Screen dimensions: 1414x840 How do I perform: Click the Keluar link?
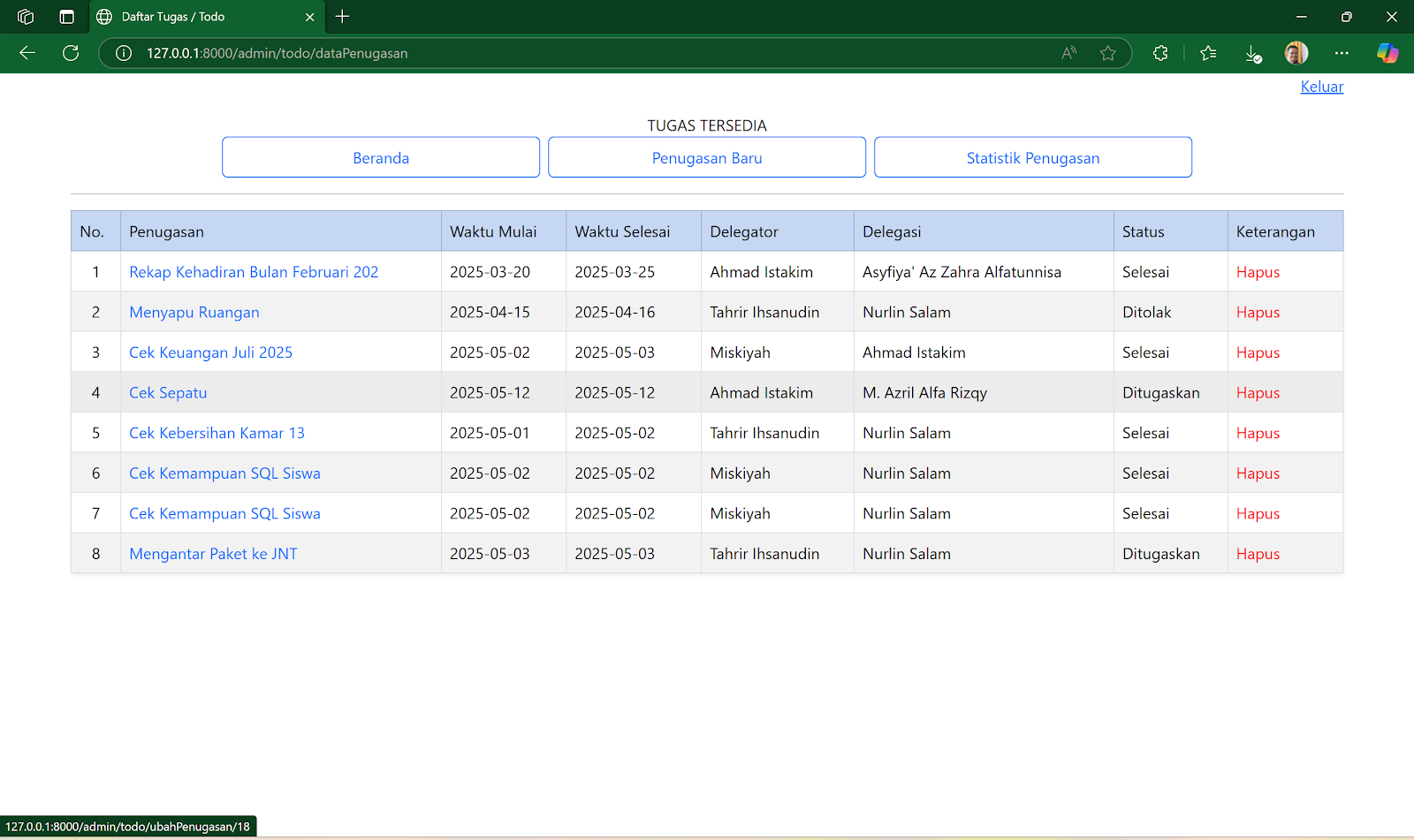click(x=1322, y=87)
